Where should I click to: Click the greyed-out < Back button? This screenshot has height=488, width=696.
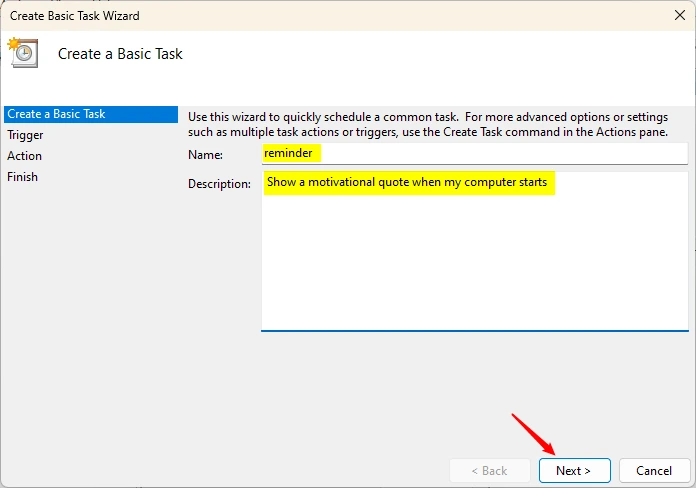pos(490,470)
